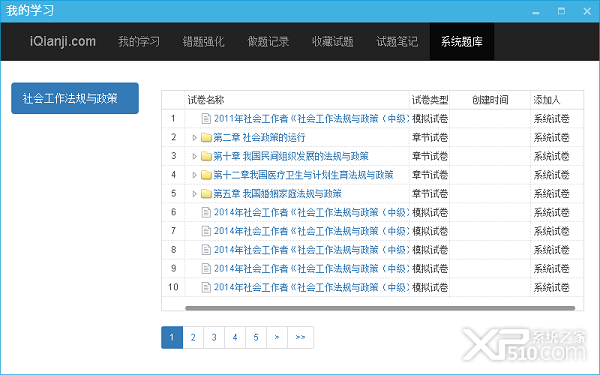Expand the 第五章 chapter tree arrow

[x=194, y=194]
